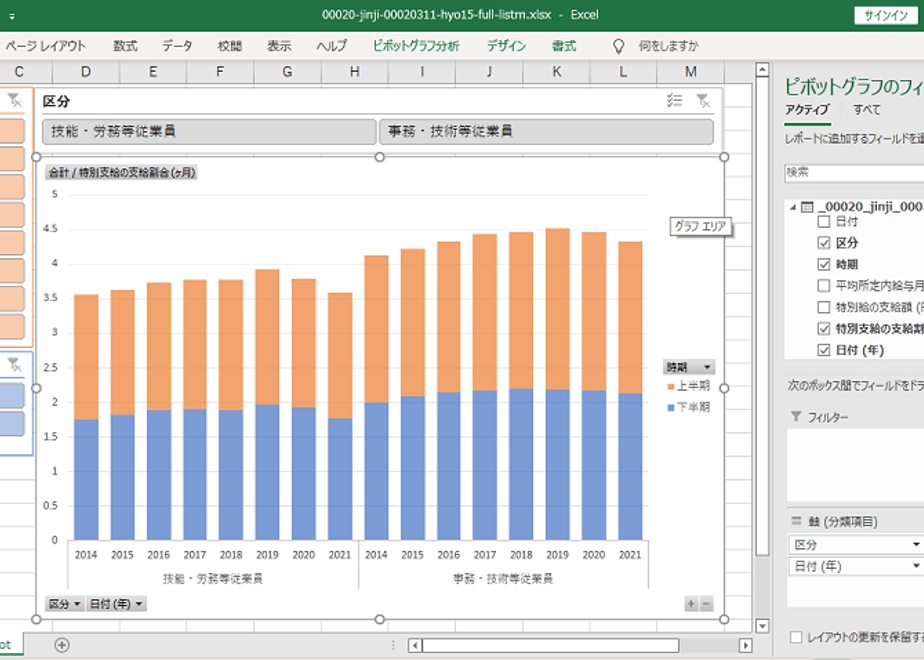This screenshot has height=660, width=924.
Task: Open the データ ribbon tab
Action: click(x=177, y=46)
